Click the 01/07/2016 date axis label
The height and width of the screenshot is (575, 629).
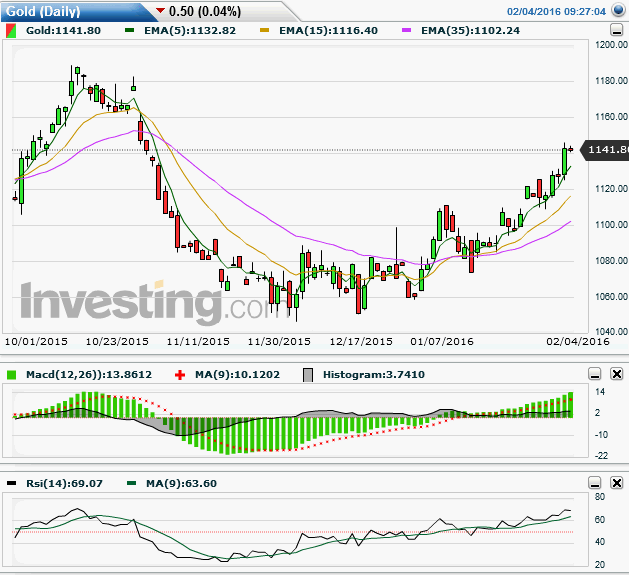coord(442,341)
